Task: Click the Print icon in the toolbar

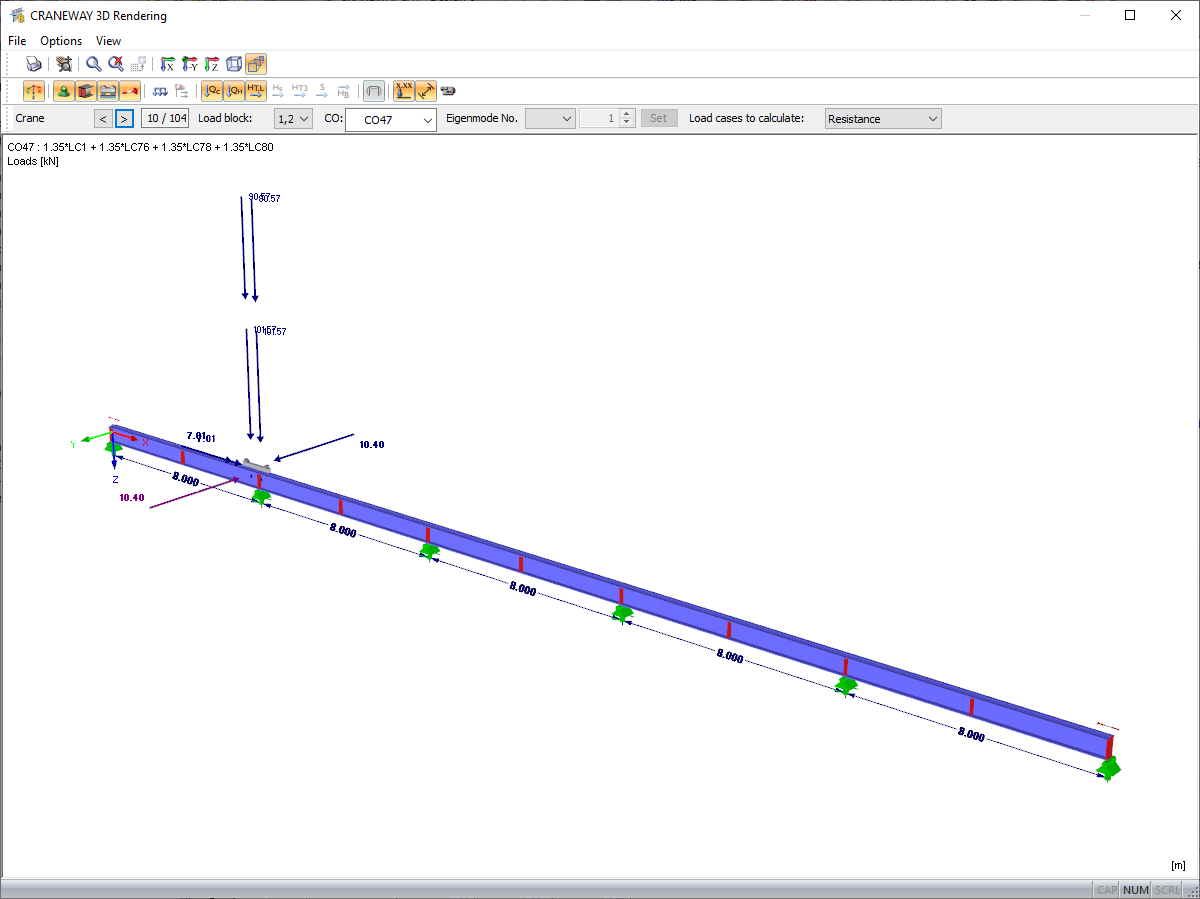Action: (34, 64)
